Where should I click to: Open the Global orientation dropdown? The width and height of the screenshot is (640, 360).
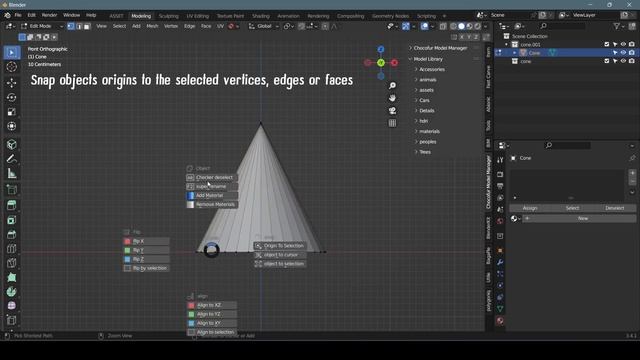tap(264, 26)
